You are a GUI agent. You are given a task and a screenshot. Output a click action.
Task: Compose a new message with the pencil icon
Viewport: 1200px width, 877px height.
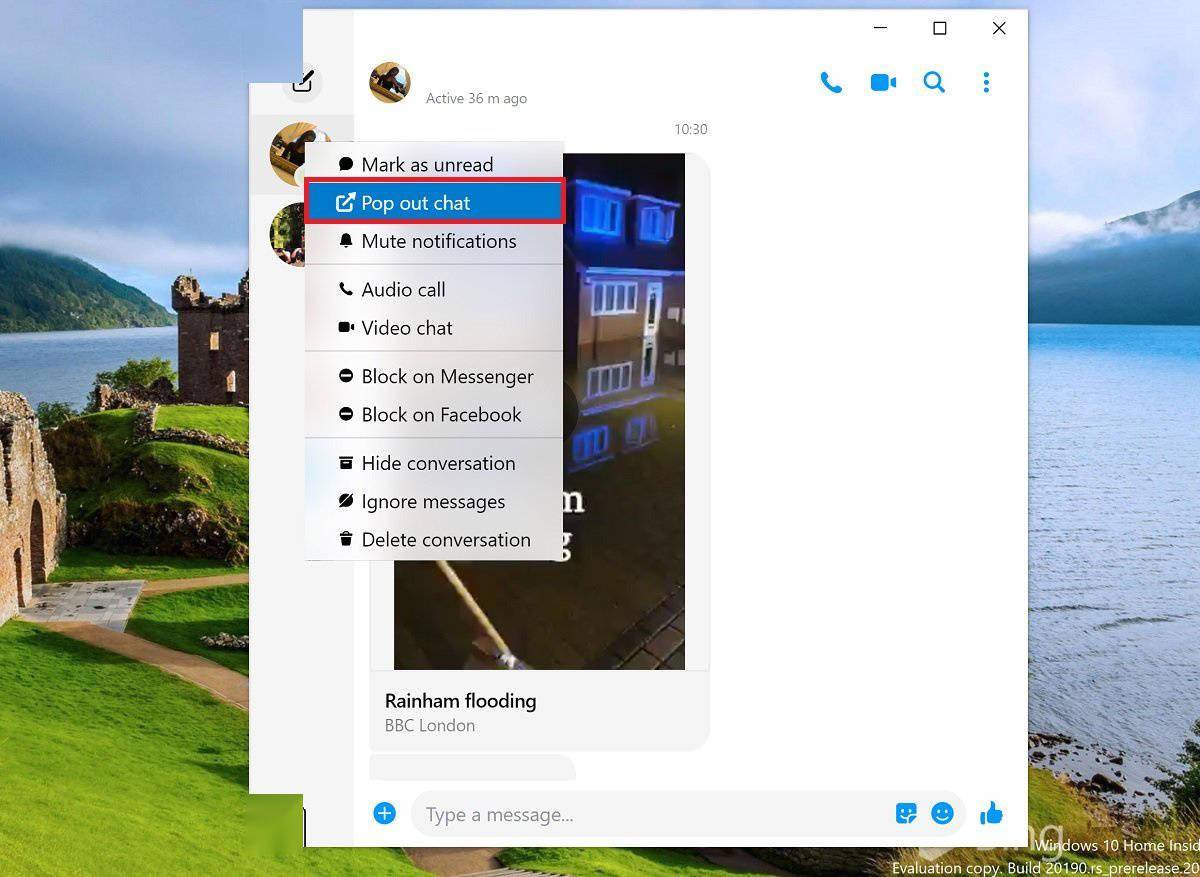[302, 82]
